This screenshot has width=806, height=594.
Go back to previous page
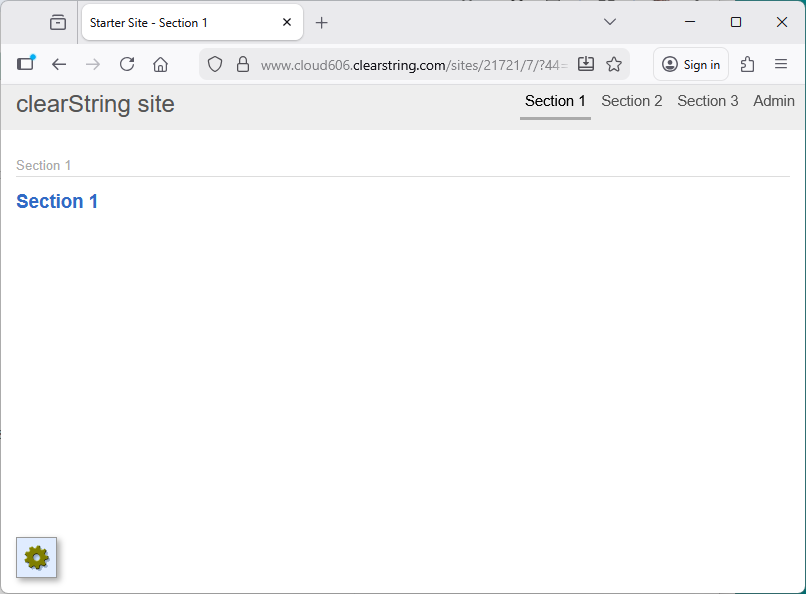(x=59, y=64)
